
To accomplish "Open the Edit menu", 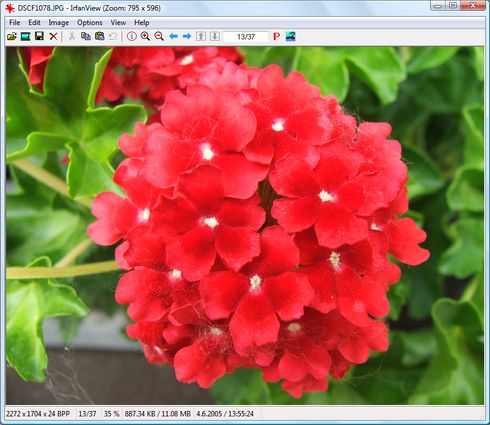I will (x=34, y=23).
